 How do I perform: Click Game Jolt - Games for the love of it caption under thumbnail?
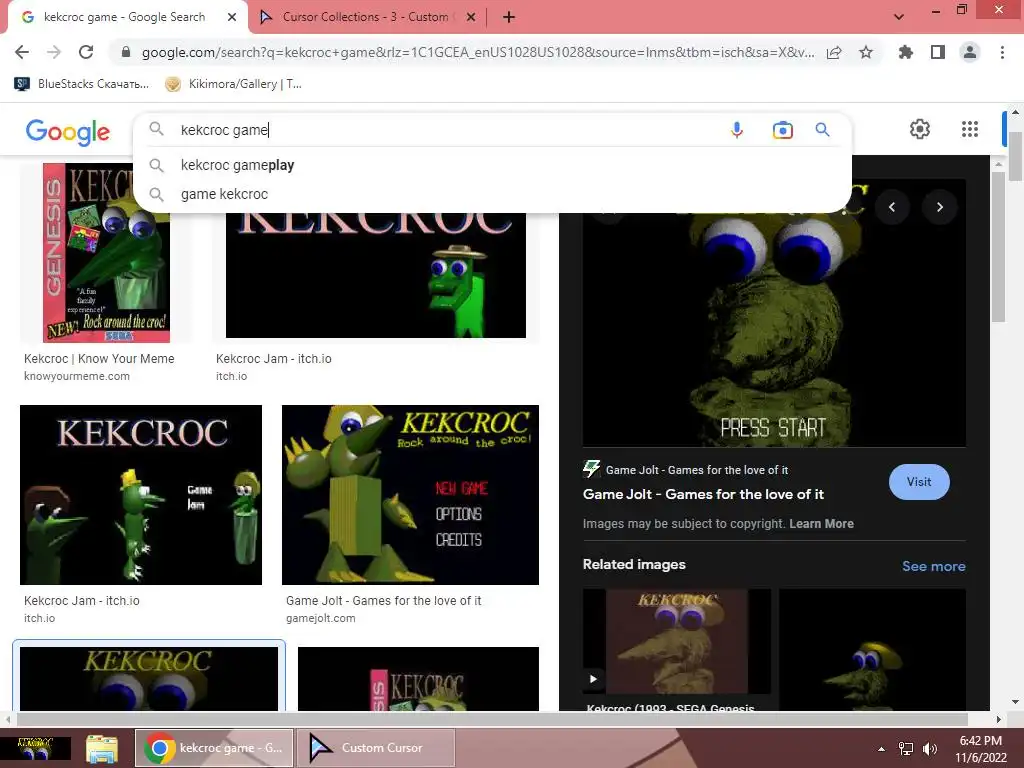(x=383, y=601)
